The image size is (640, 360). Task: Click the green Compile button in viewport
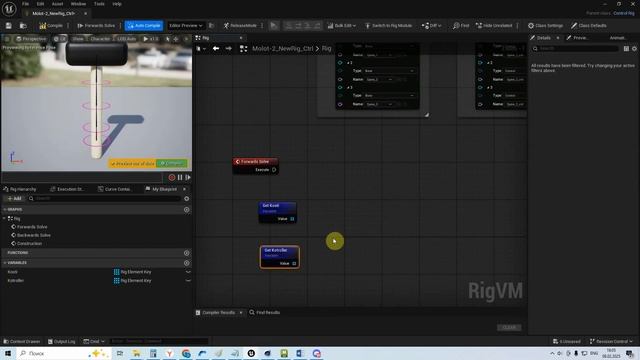(x=171, y=163)
